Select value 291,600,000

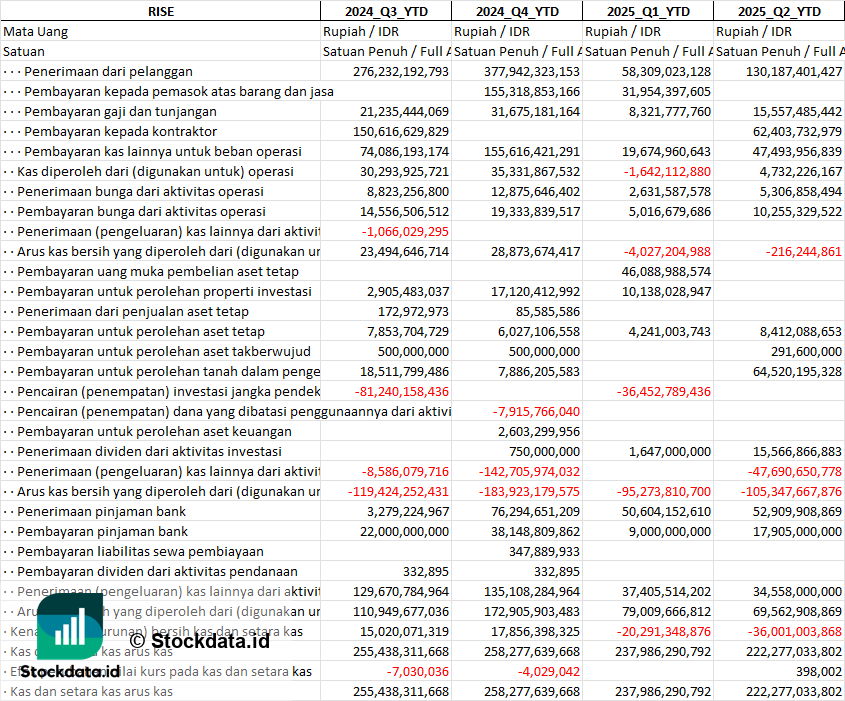point(806,351)
